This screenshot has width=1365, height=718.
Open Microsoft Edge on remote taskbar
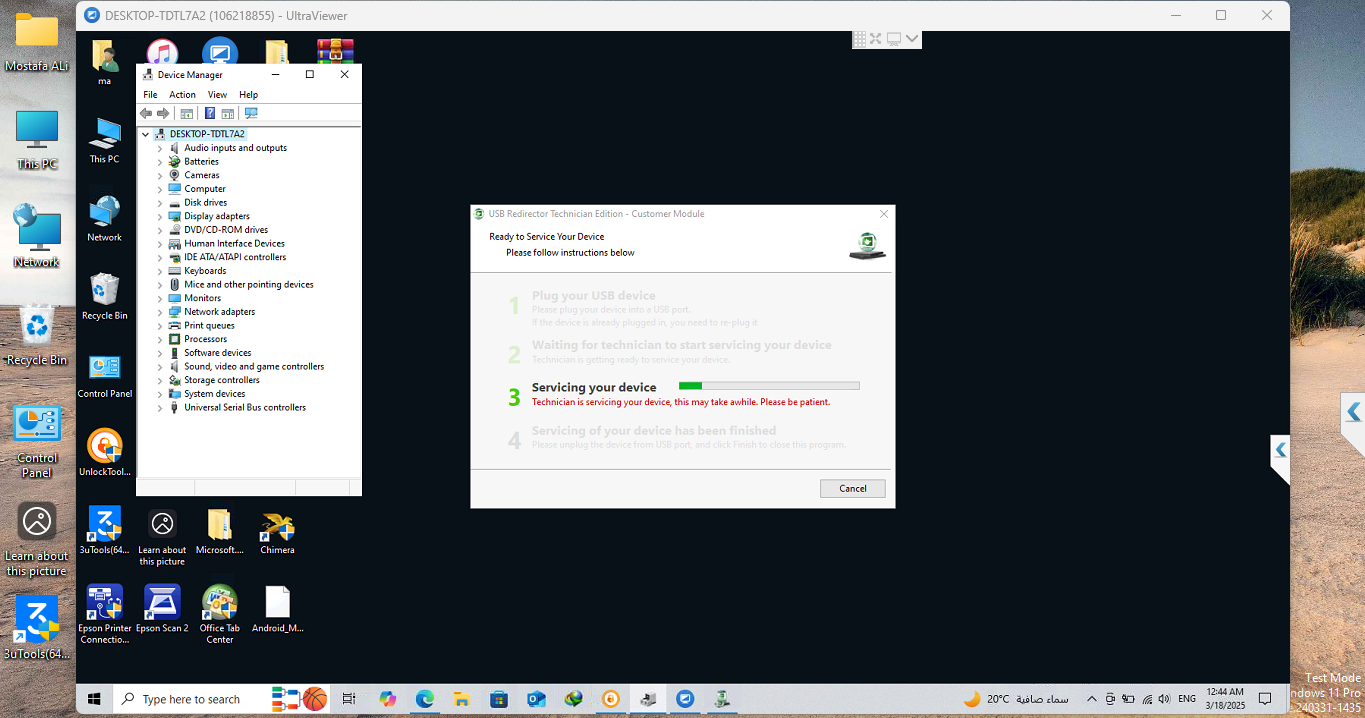(424, 699)
